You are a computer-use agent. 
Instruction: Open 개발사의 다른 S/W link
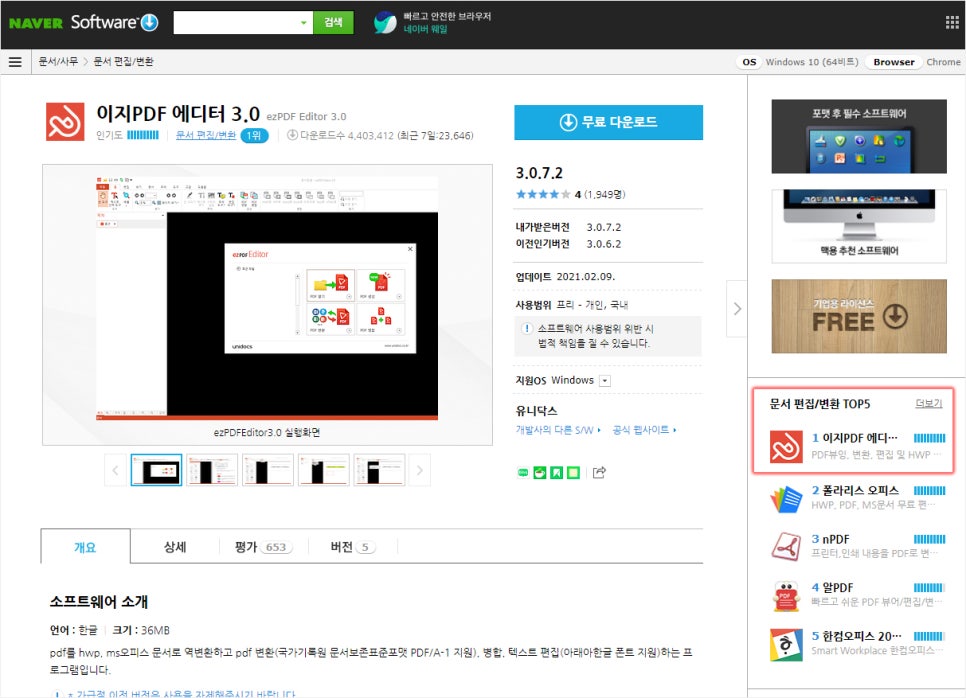(558, 430)
